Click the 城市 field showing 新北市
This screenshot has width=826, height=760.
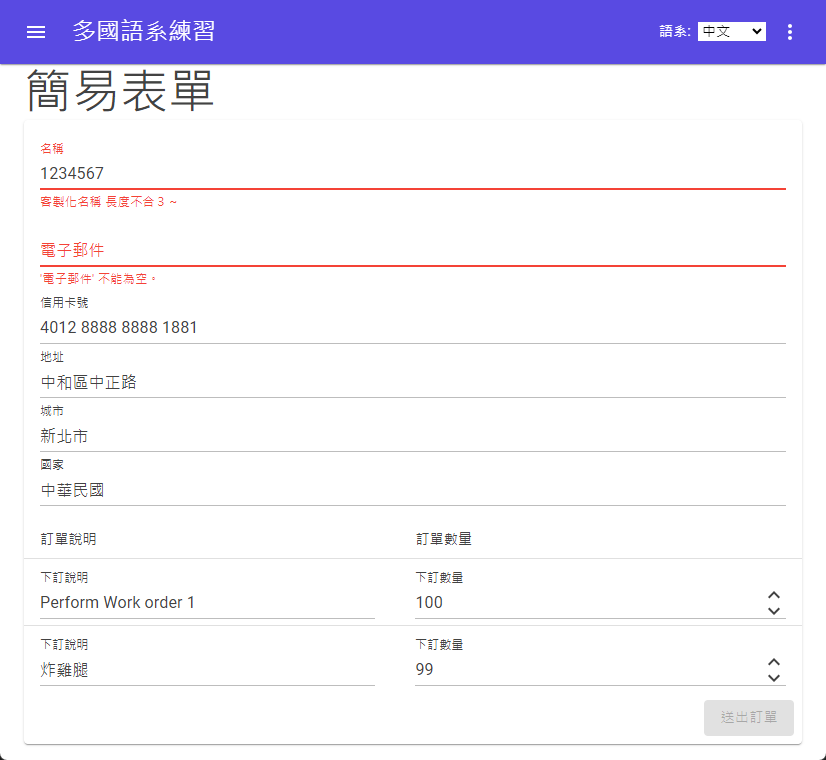[x=412, y=436]
